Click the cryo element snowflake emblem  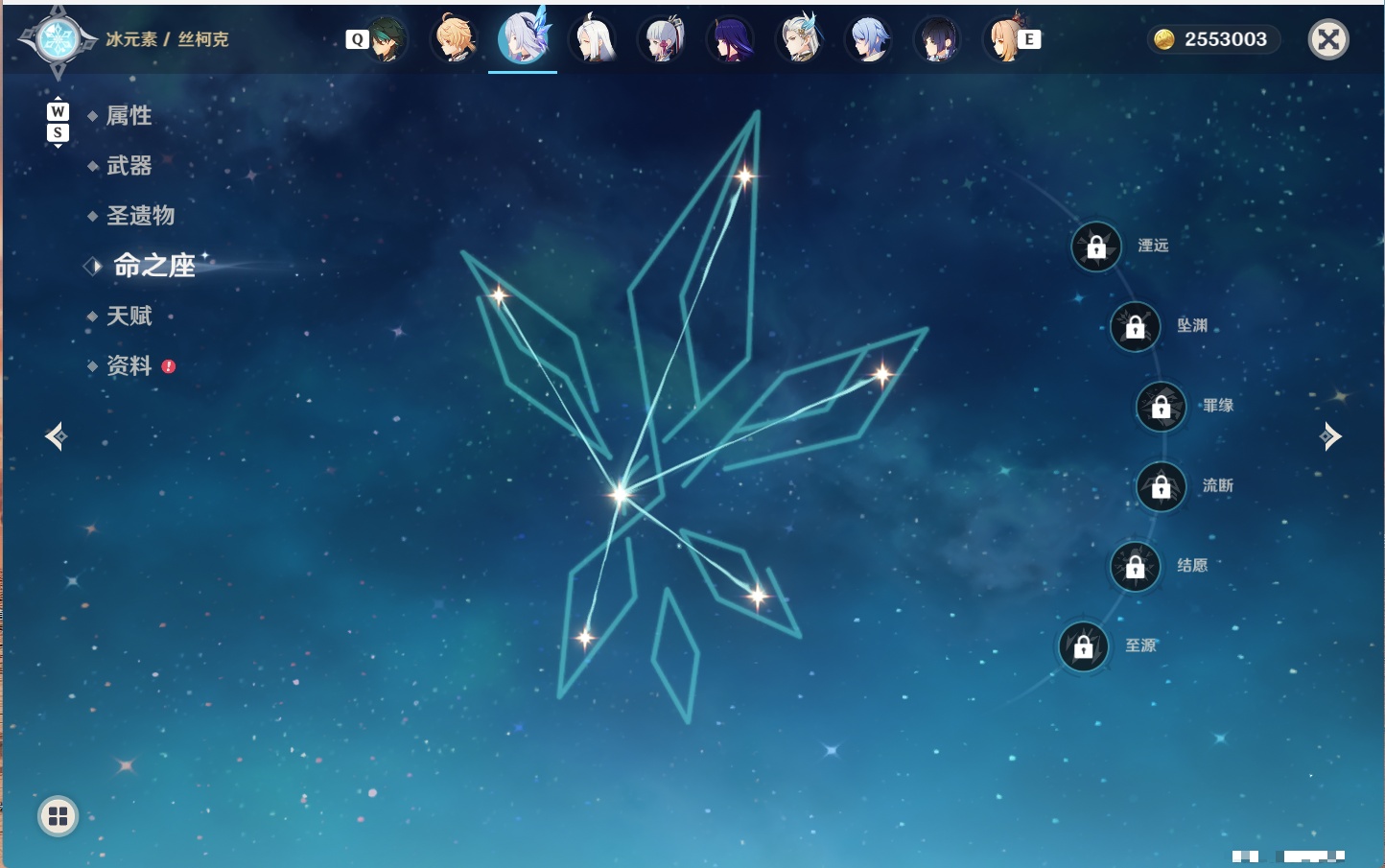pyautogui.click(x=59, y=40)
